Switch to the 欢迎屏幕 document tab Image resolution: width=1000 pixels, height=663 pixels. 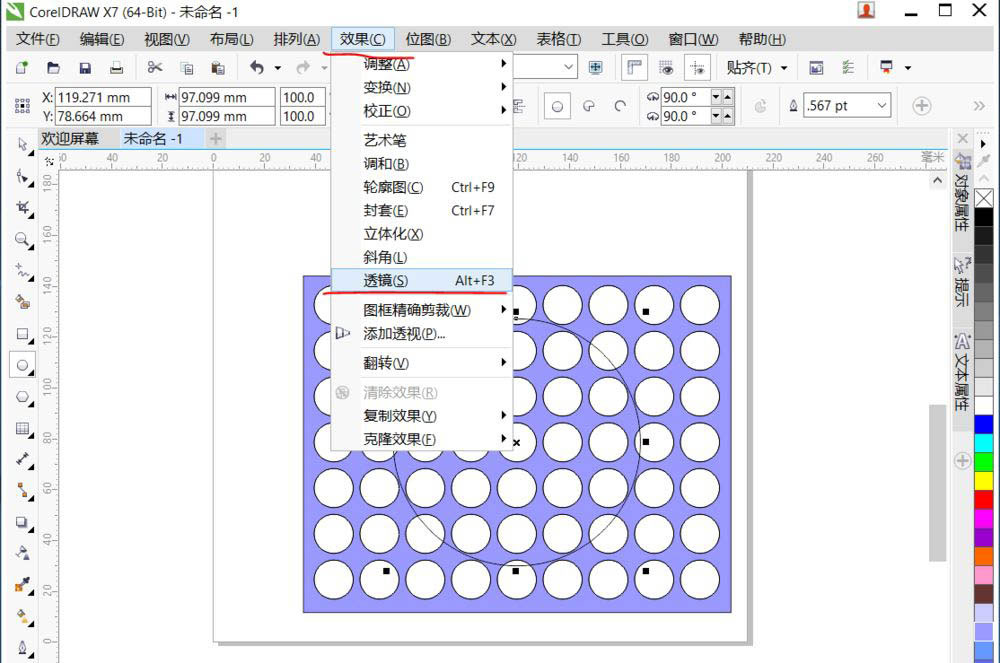(x=70, y=139)
